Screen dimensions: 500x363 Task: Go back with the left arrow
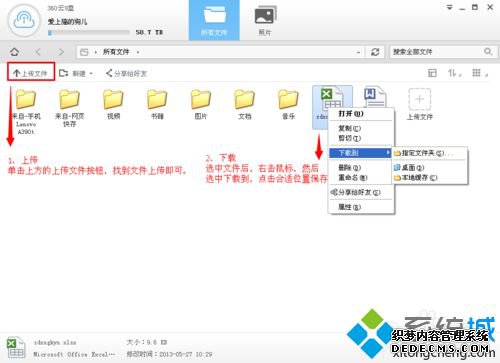click(38, 52)
